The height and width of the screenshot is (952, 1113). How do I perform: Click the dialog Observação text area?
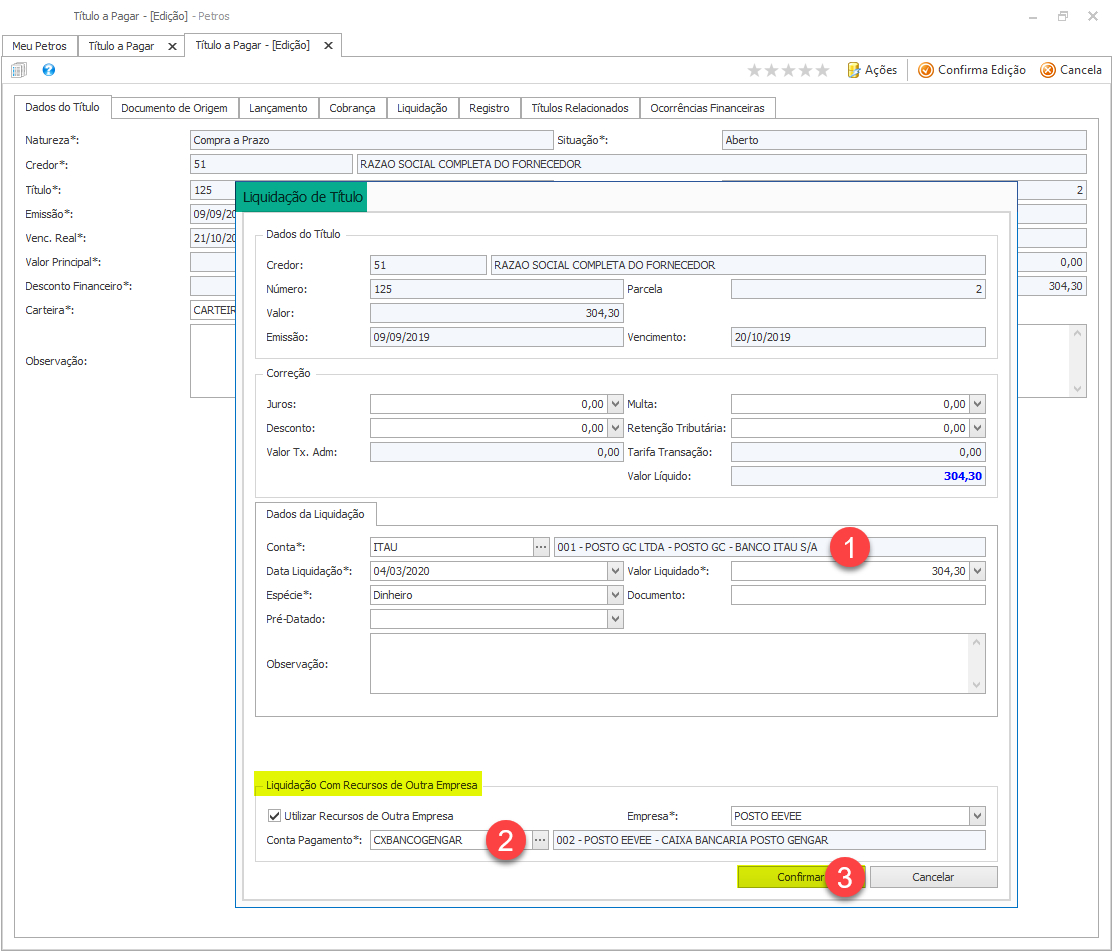coord(670,664)
